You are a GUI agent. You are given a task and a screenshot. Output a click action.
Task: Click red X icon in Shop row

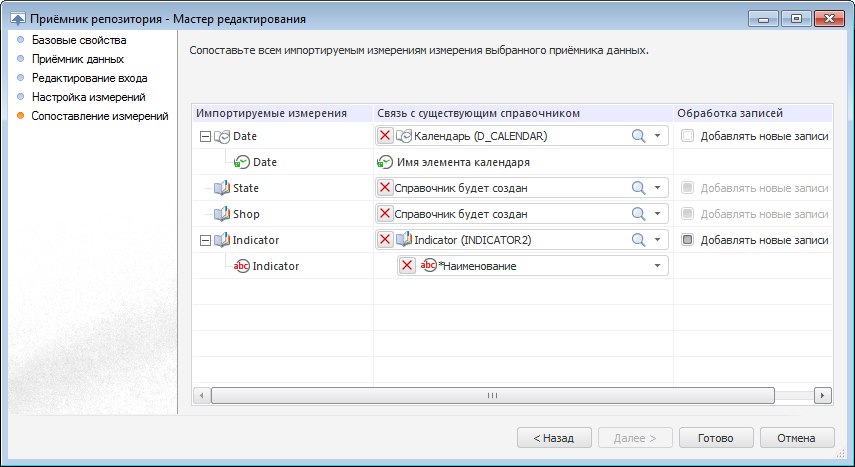(385, 214)
